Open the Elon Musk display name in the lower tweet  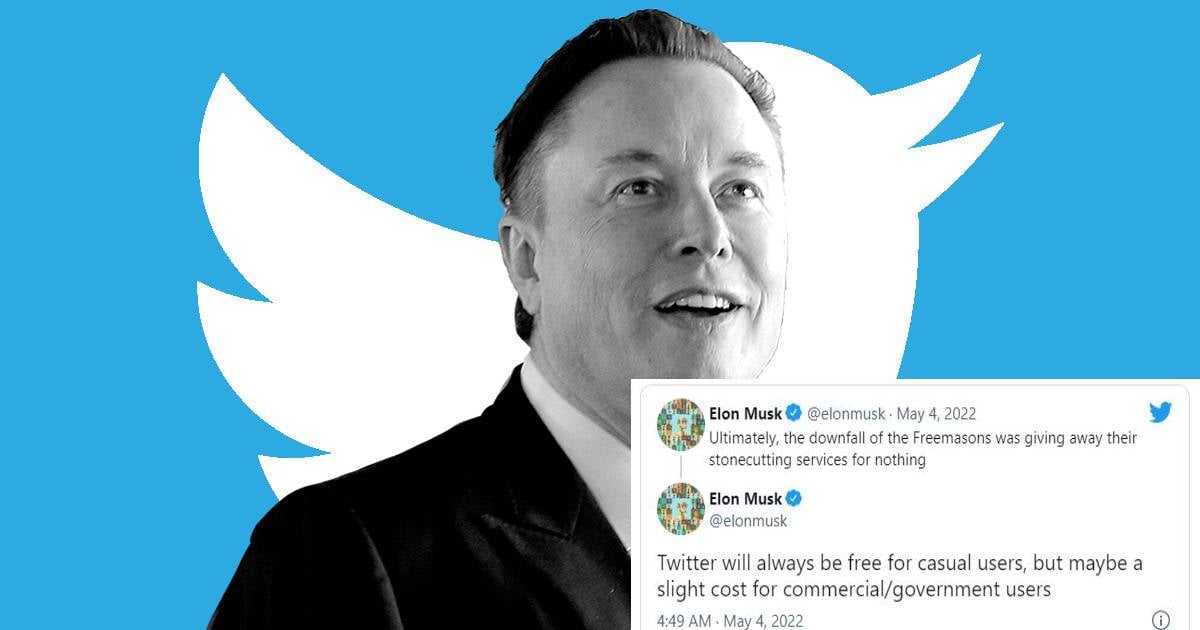coord(745,498)
